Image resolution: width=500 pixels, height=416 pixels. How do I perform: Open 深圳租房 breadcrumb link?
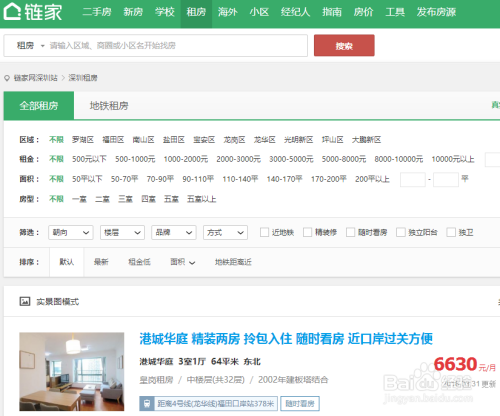click(83, 78)
